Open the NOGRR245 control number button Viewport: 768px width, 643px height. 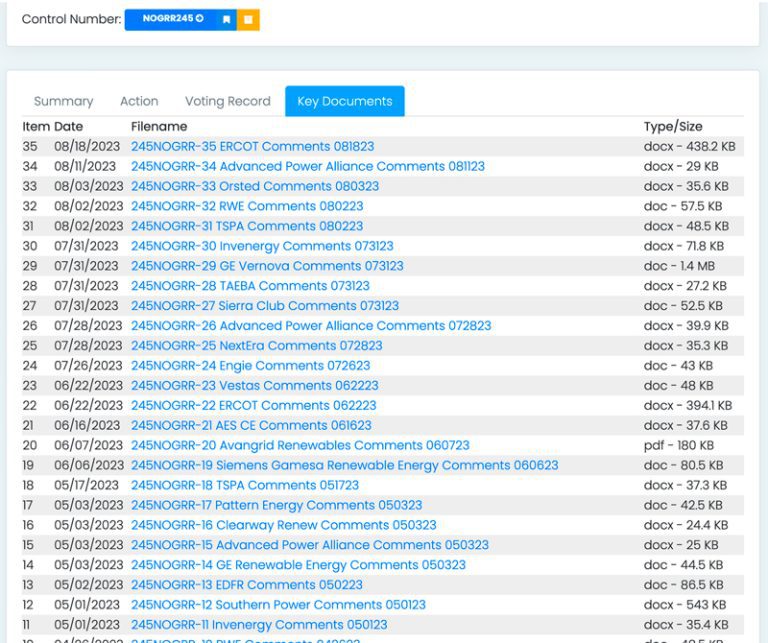point(172,20)
